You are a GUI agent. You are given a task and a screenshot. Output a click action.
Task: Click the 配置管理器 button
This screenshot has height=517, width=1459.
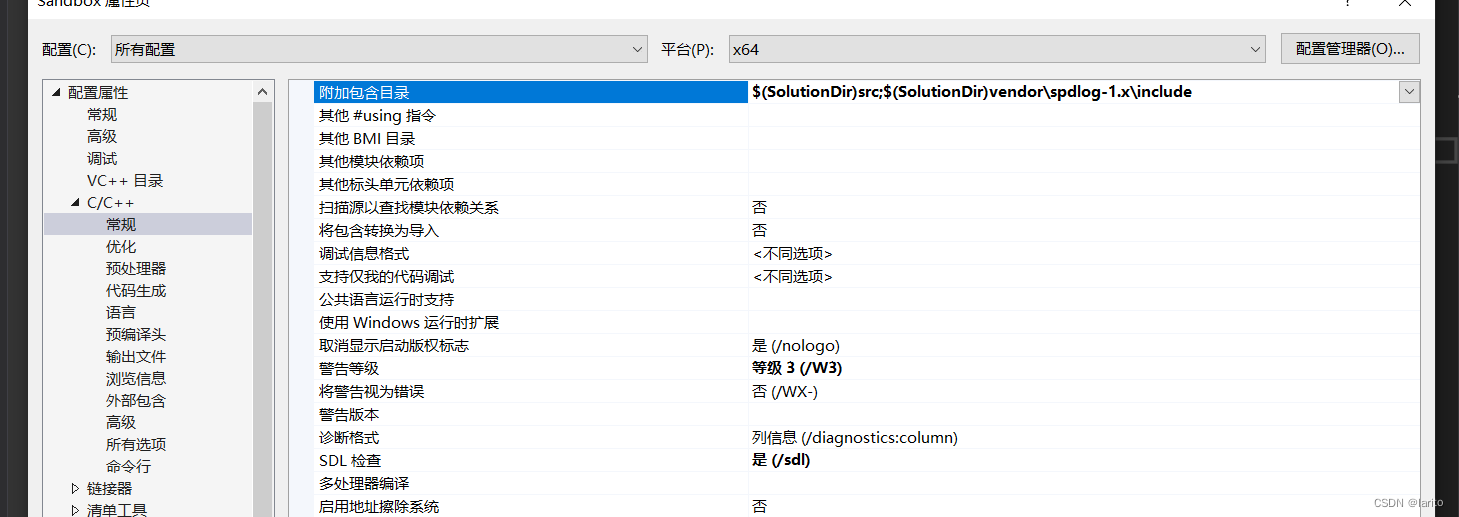click(x=1349, y=48)
